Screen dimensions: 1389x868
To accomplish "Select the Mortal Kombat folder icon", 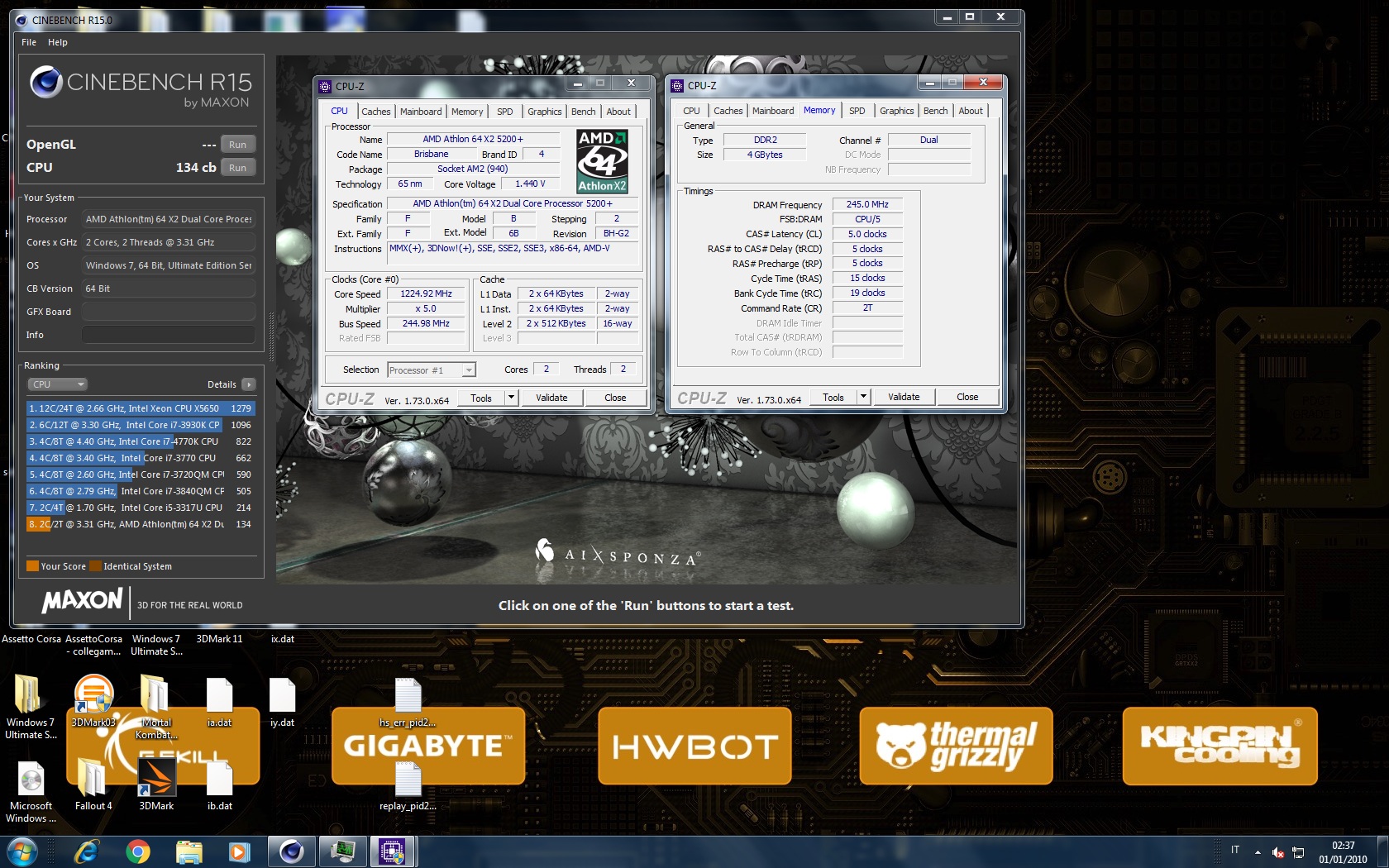I will (x=155, y=693).
